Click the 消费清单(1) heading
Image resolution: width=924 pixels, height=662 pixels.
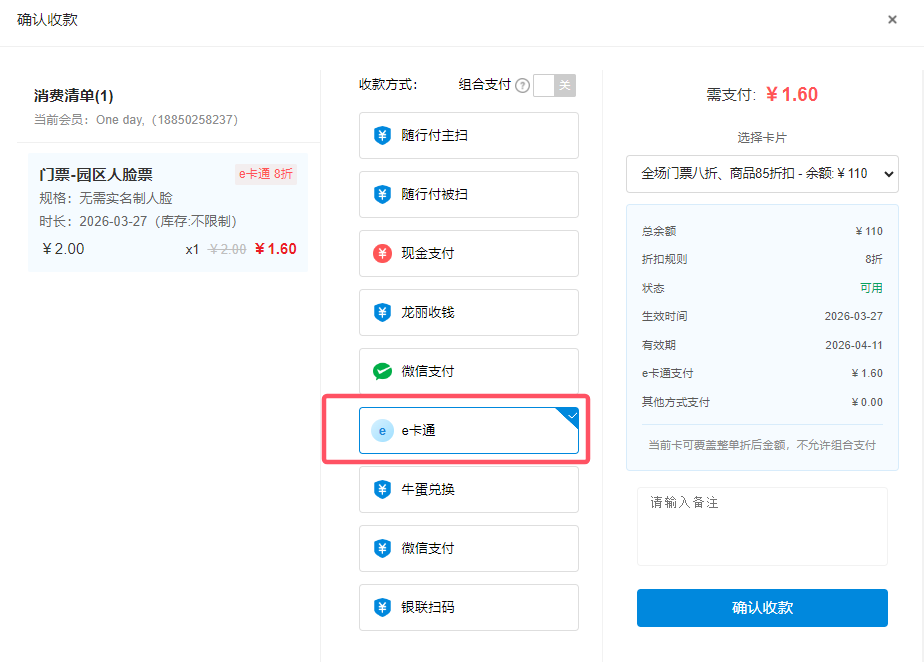(x=74, y=96)
